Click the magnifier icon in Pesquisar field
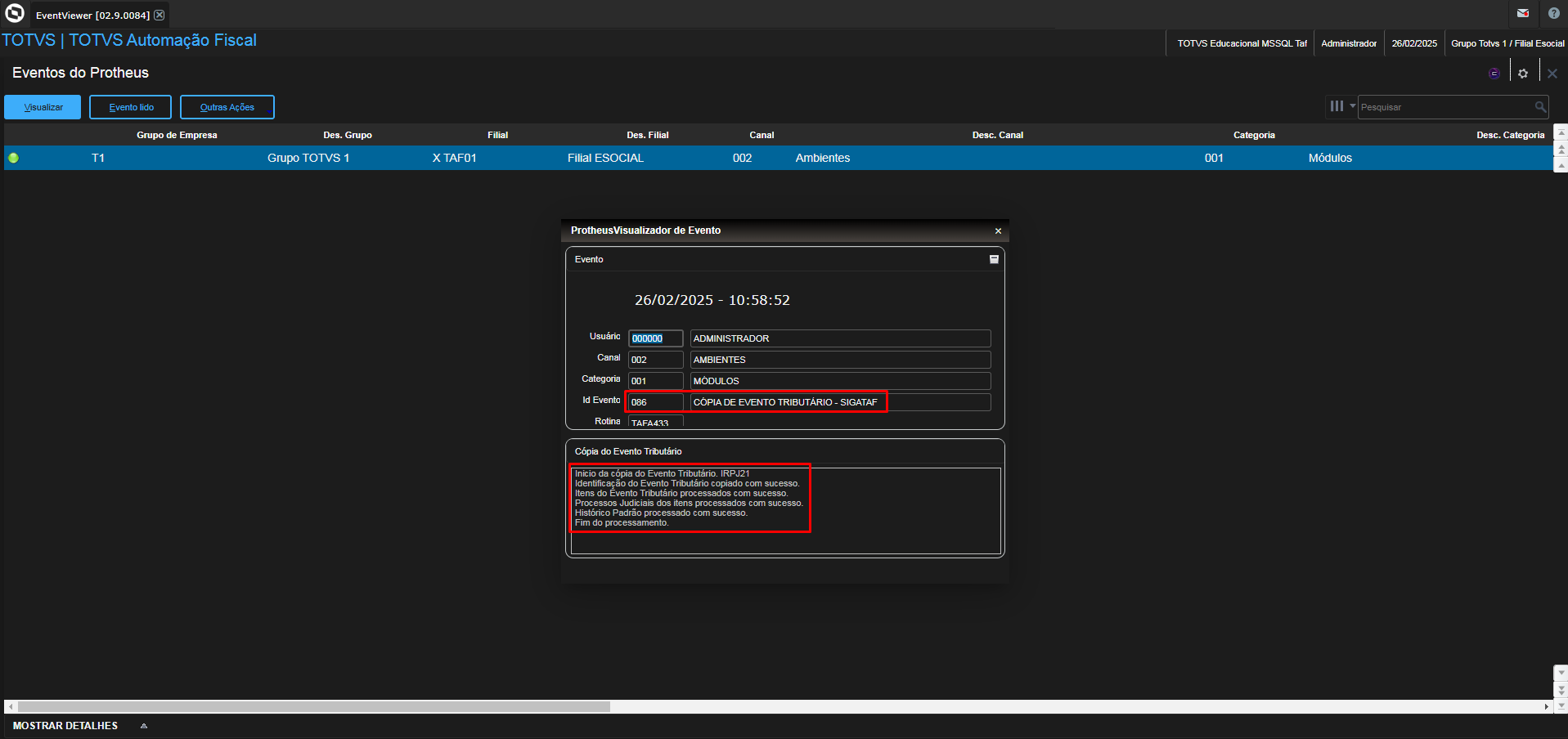The image size is (1568, 739). click(x=1540, y=107)
